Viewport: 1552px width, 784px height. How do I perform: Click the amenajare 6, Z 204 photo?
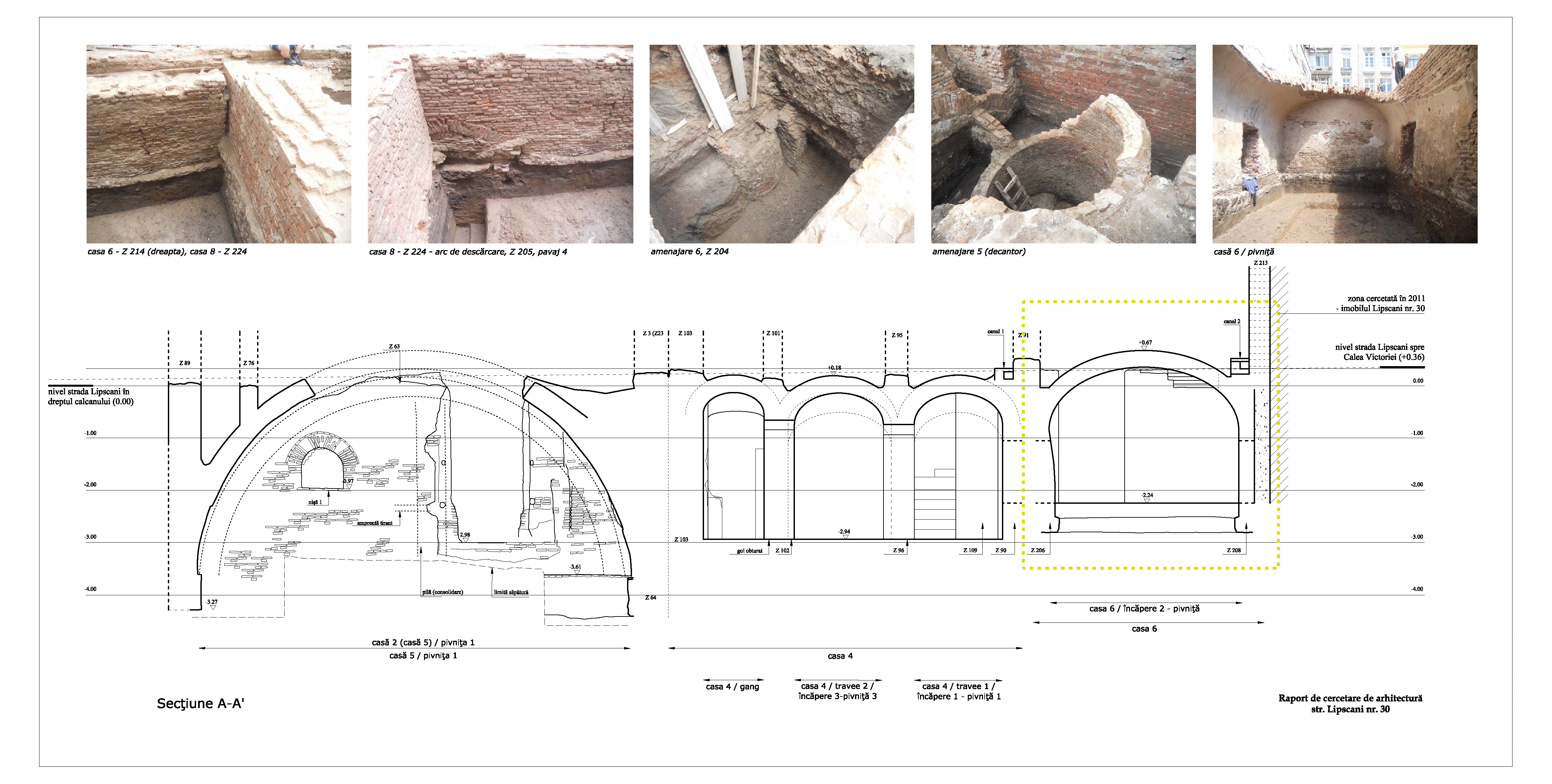click(x=781, y=143)
